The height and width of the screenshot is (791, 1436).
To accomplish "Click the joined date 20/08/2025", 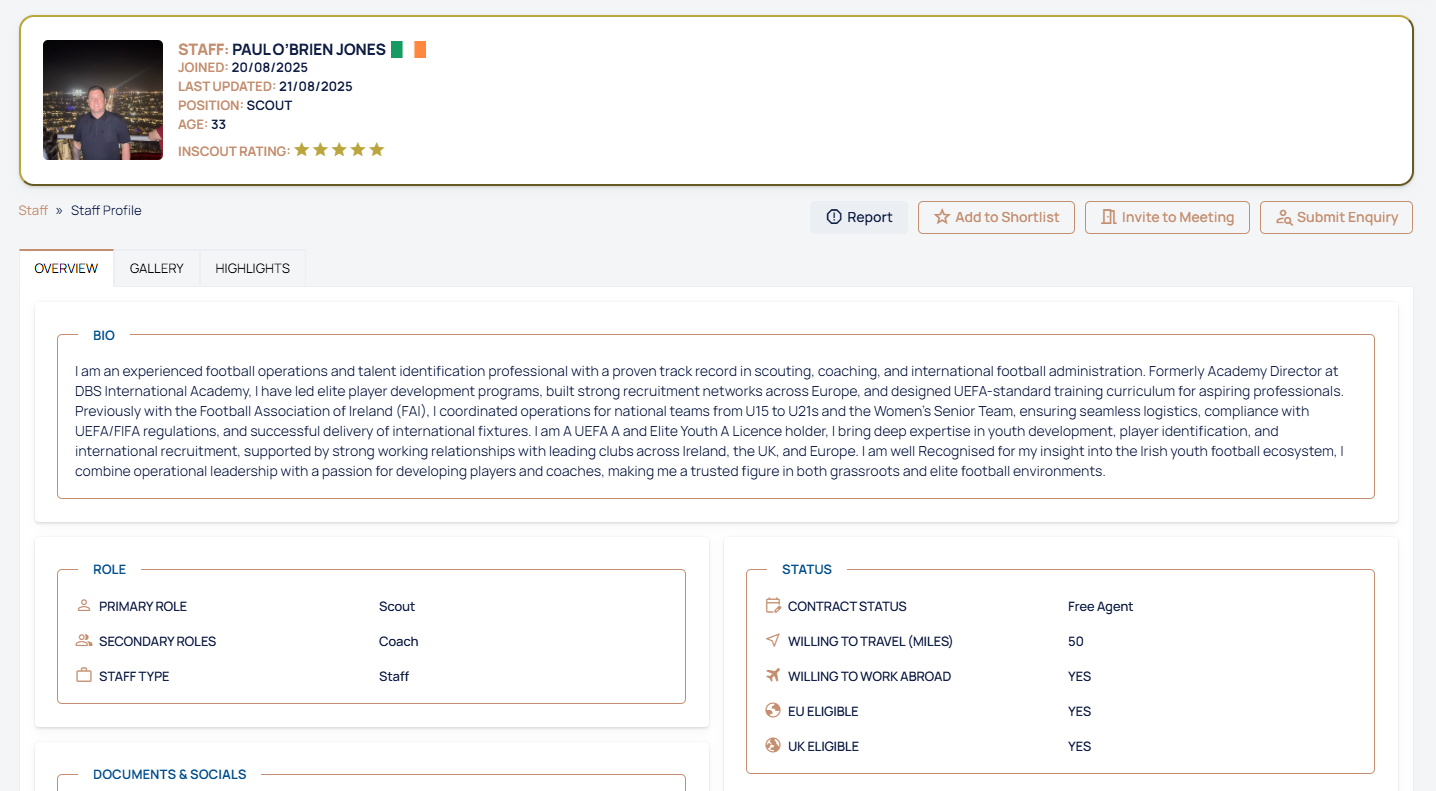I will [270, 67].
